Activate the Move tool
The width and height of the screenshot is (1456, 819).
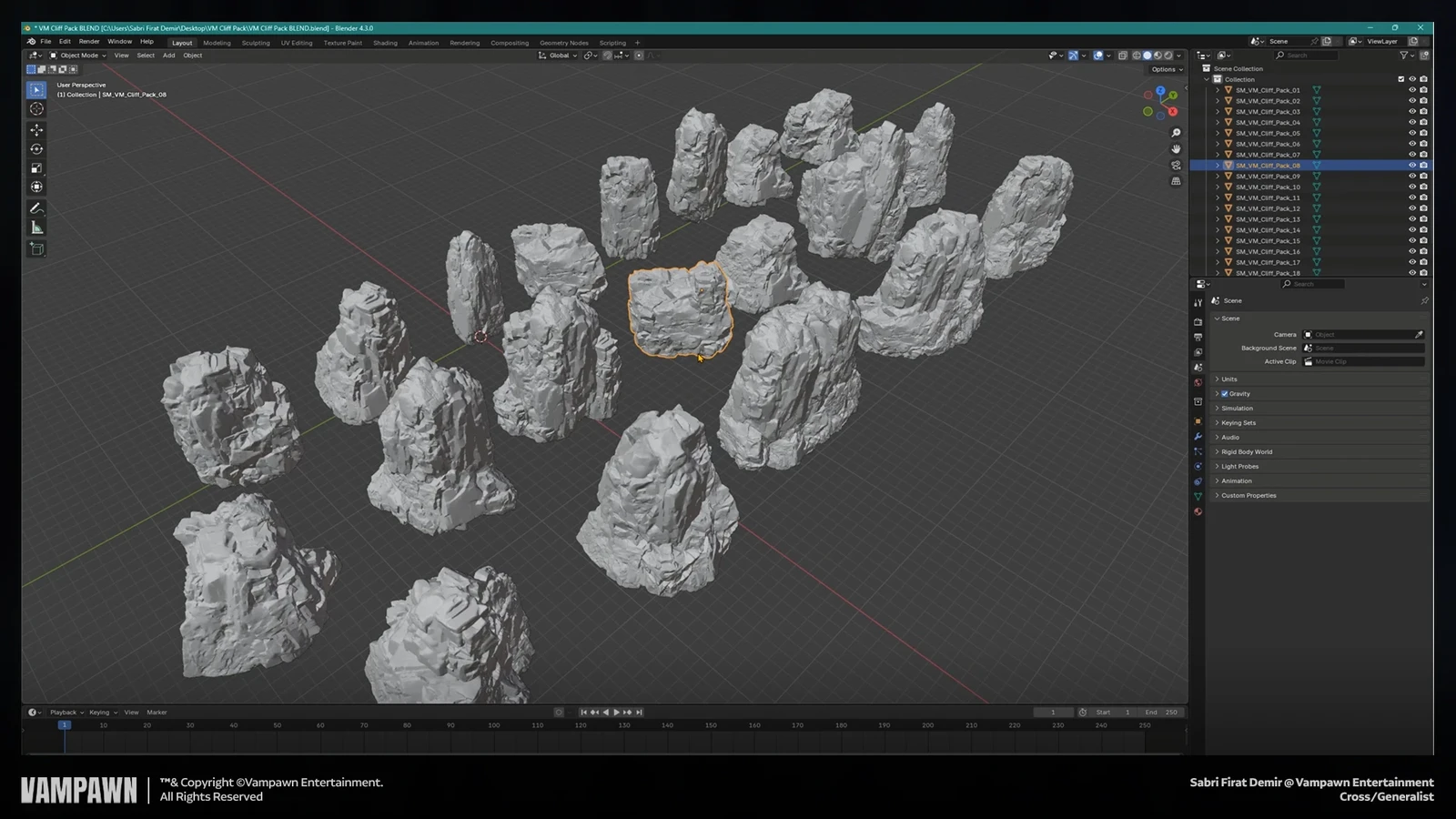[x=36, y=130]
